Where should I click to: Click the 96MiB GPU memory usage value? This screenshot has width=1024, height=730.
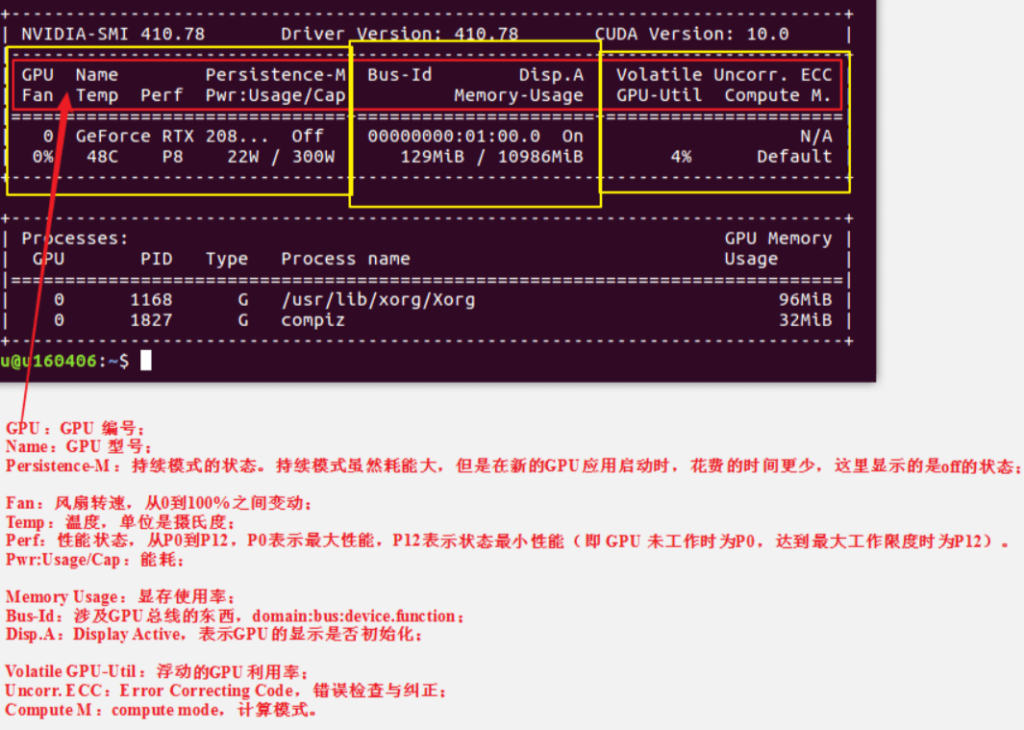(x=805, y=300)
